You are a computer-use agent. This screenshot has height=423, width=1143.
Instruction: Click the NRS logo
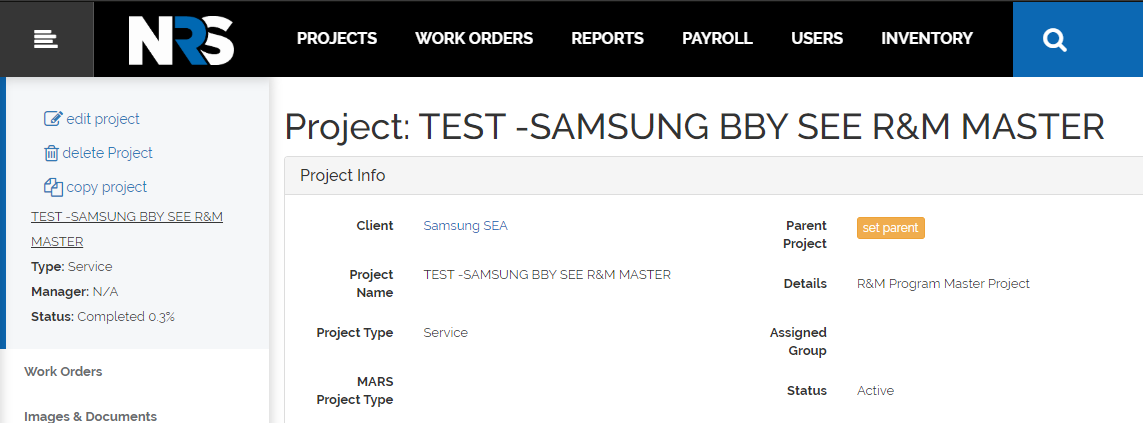click(x=182, y=40)
